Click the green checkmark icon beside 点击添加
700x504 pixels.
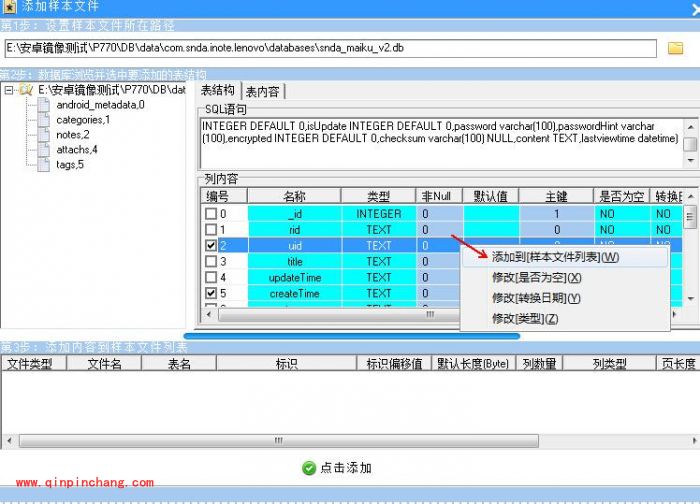point(308,468)
